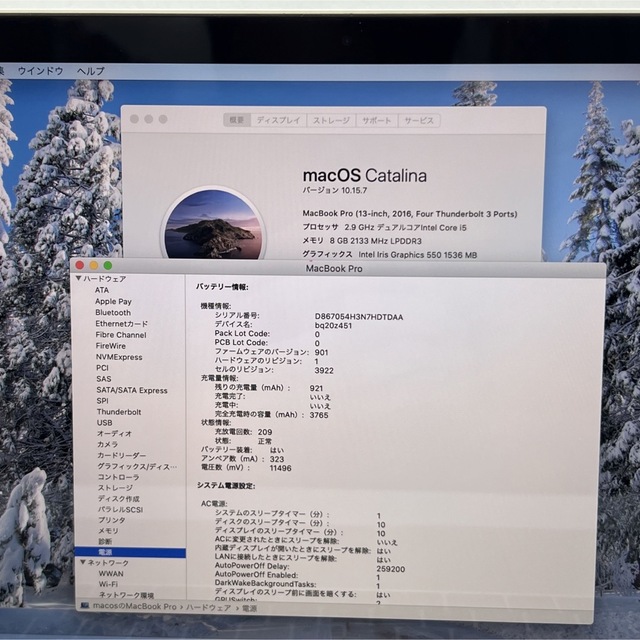Switch to the サービス tab
The height and width of the screenshot is (640, 640).
(418, 120)
